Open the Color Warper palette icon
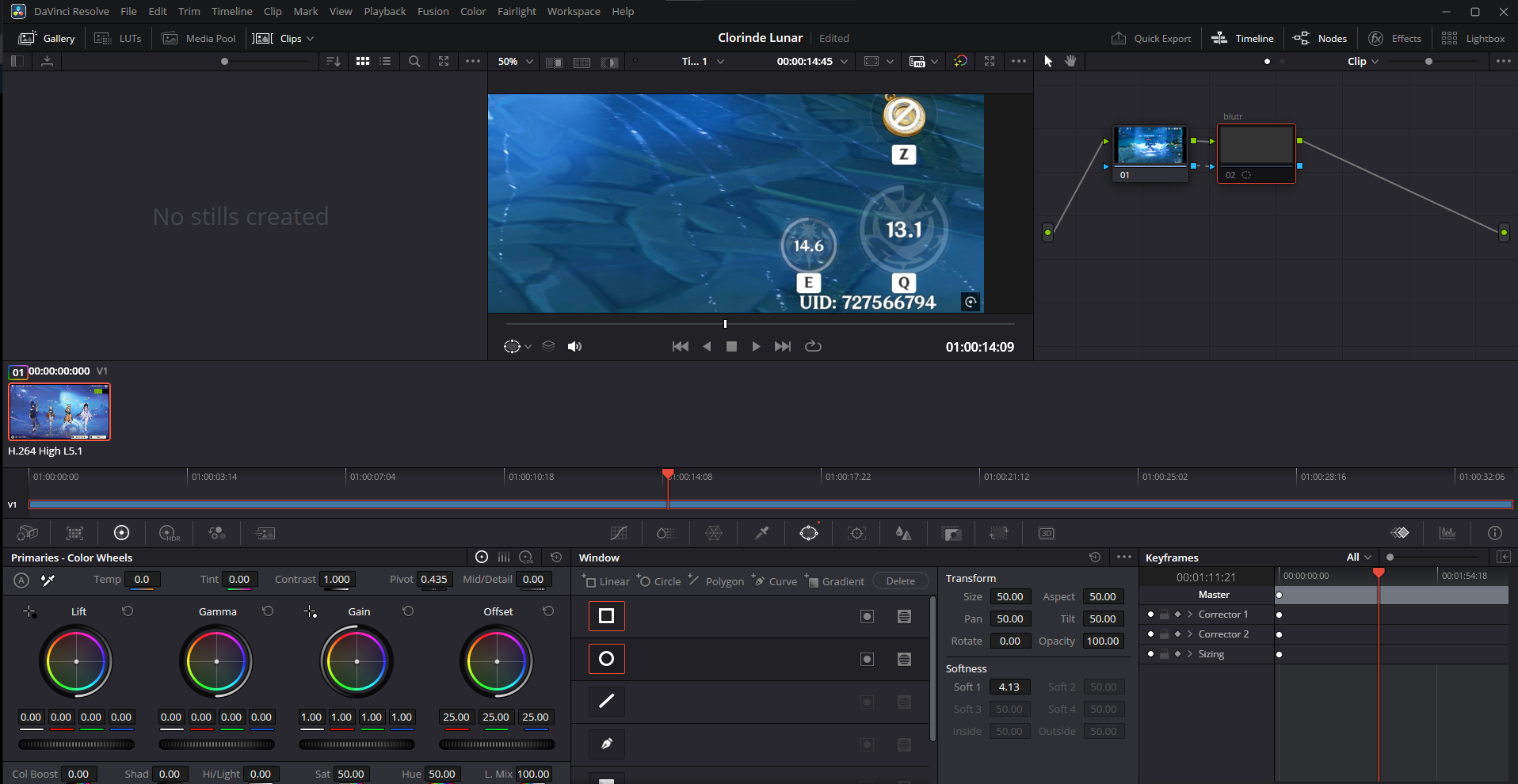The width and height of the screenshot is (1518, 784). click(x=714, y=533)
